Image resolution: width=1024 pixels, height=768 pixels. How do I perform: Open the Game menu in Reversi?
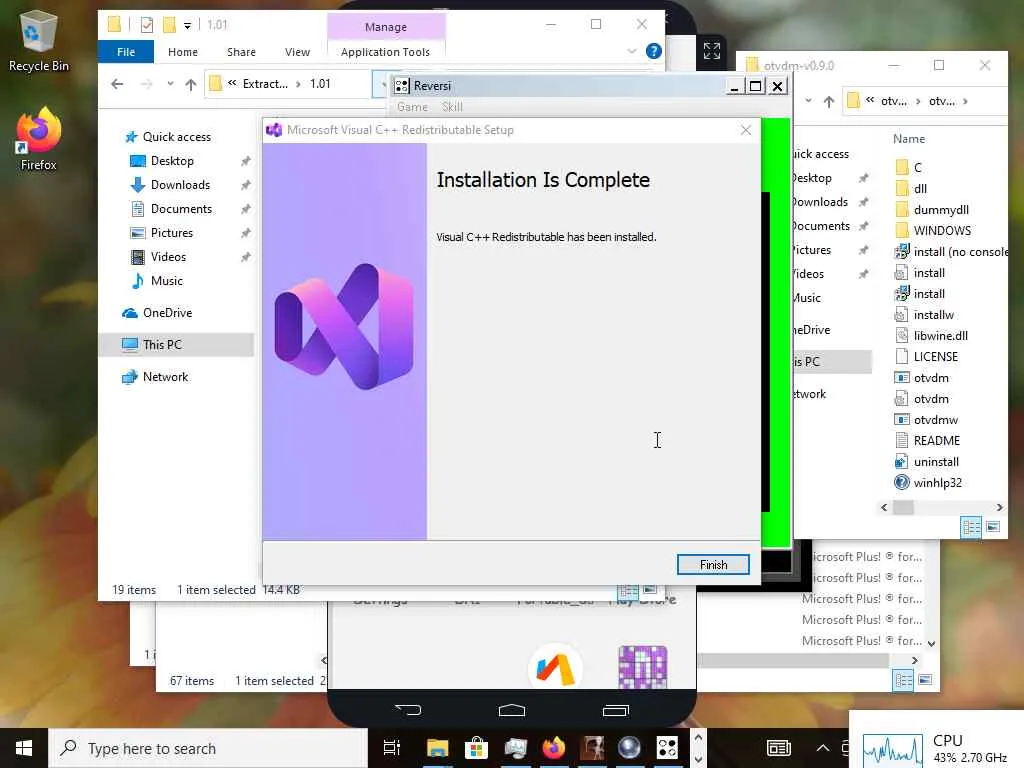point(412,106)
